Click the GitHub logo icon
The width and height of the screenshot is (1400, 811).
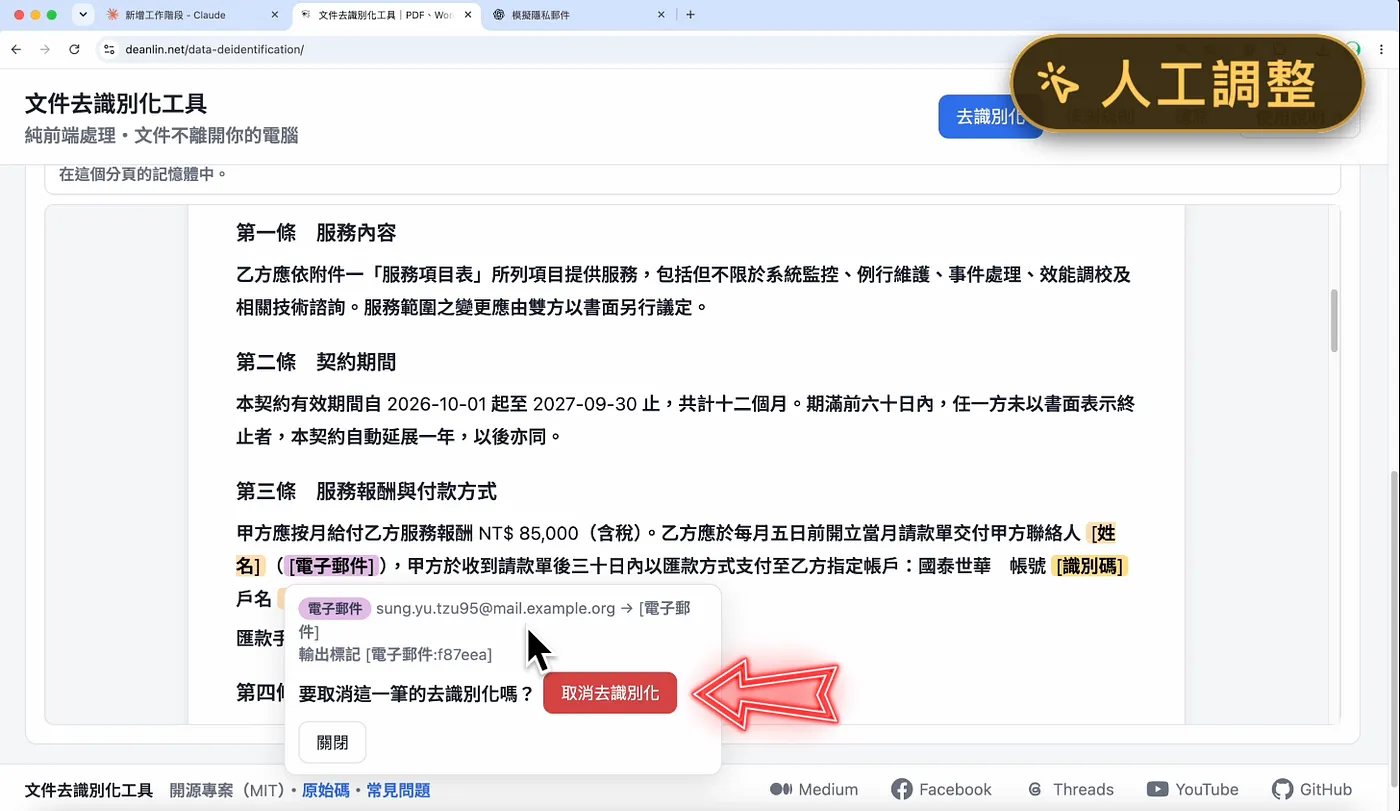pyautogui.click(x=1282, y=790)
